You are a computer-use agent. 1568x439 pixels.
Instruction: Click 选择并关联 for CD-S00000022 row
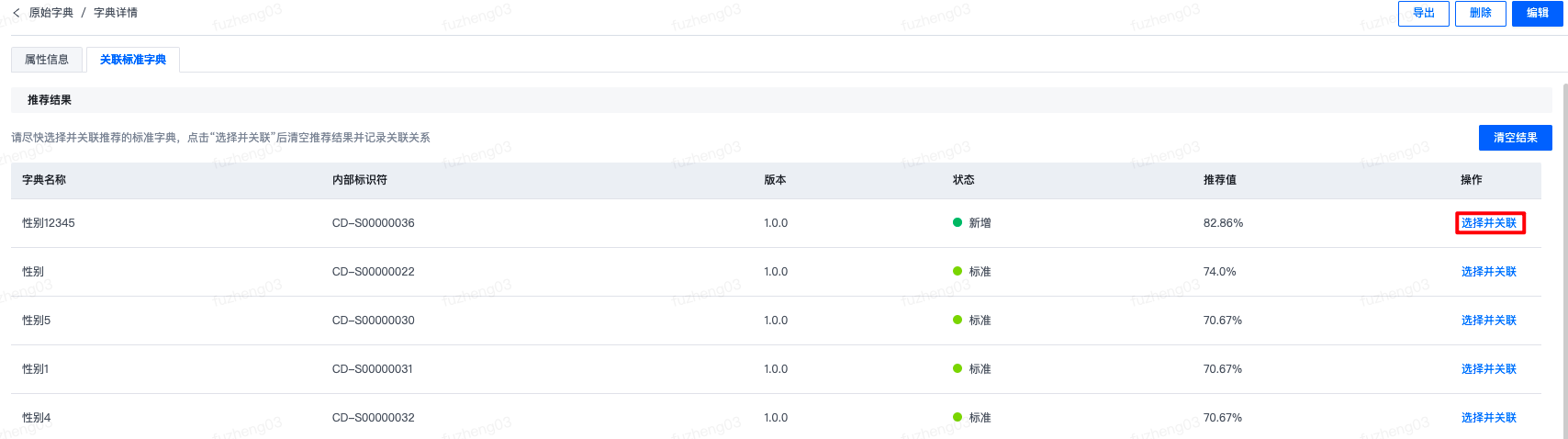(1489, 272)
